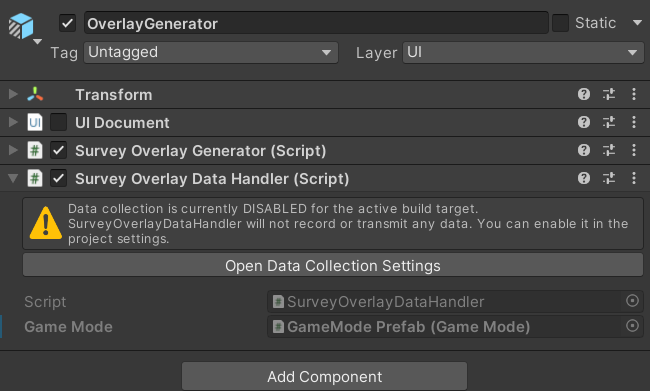Click the Survey Overlay Generator script icon
The width and height of the screenshot is (650, 391).
35,150
